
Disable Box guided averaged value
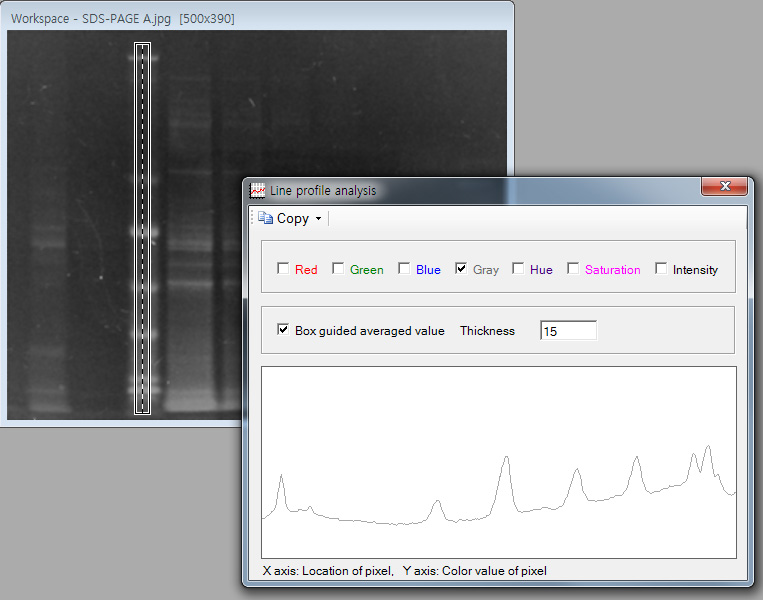pos(283,330)
